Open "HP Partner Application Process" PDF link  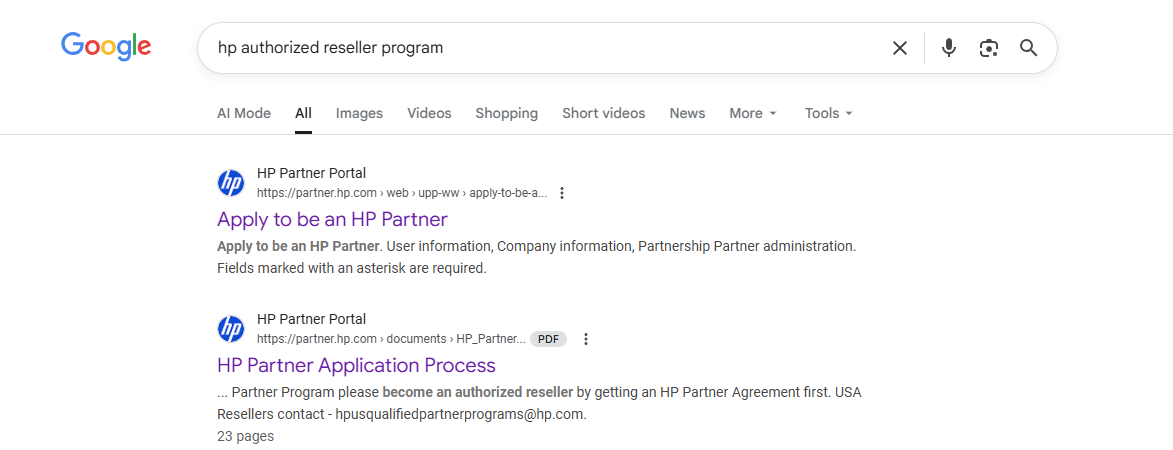pos(356,365)
